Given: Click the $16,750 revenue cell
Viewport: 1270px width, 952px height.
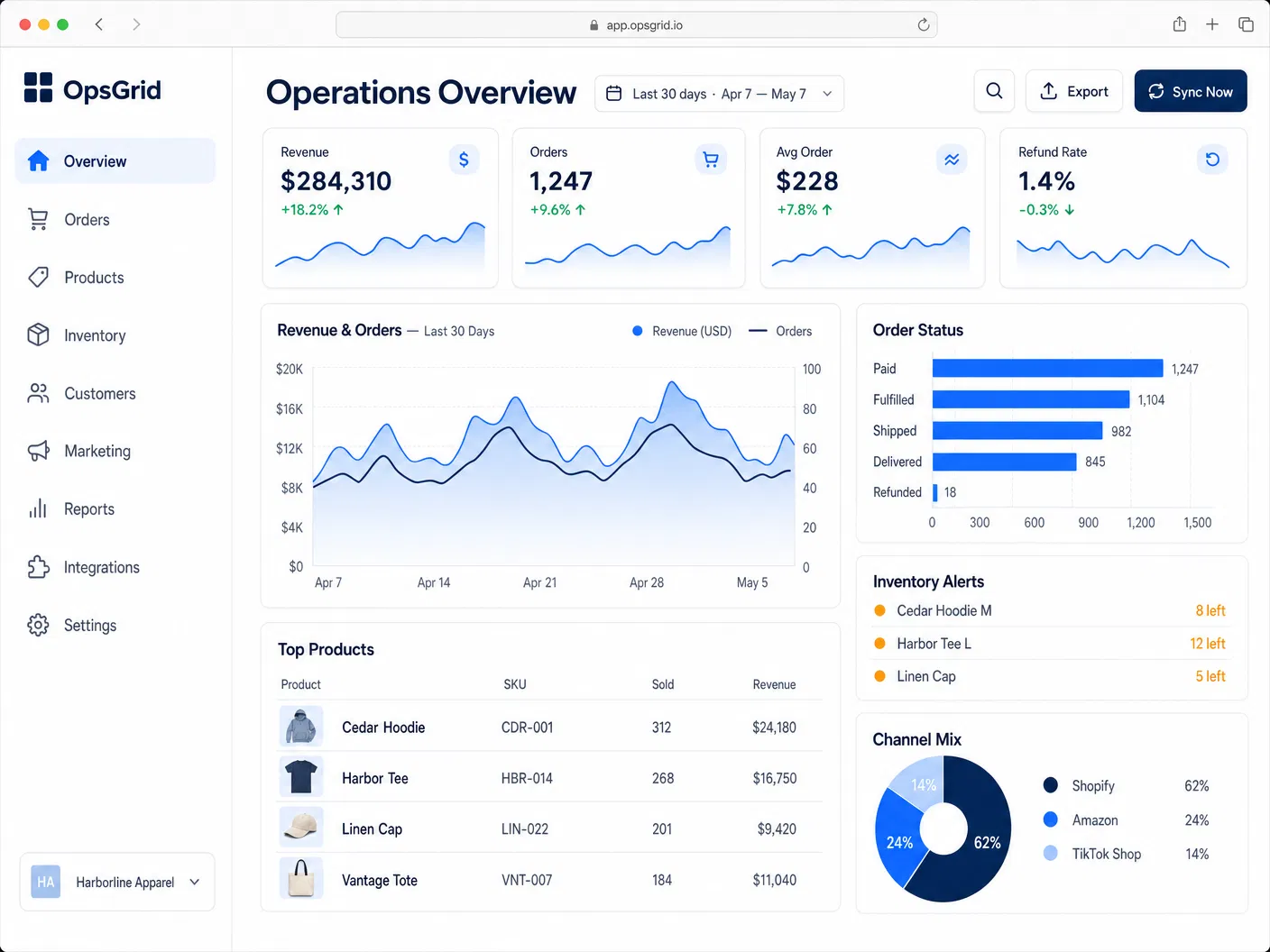Looking at the screenshot, I should click(x=775, y=777).
